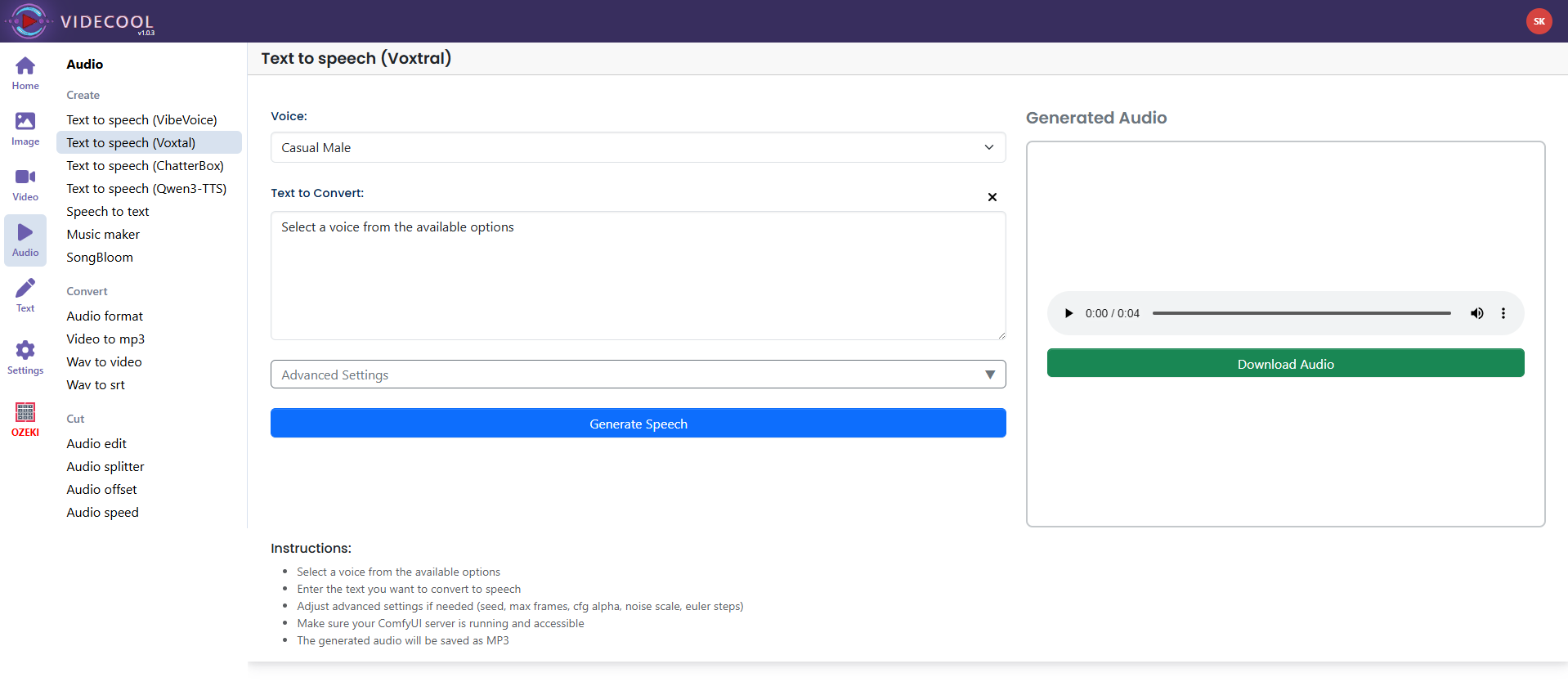Focus the Text to Convert textarea
This screenshot has width=1568, height=682.
[x=638, y=276]
